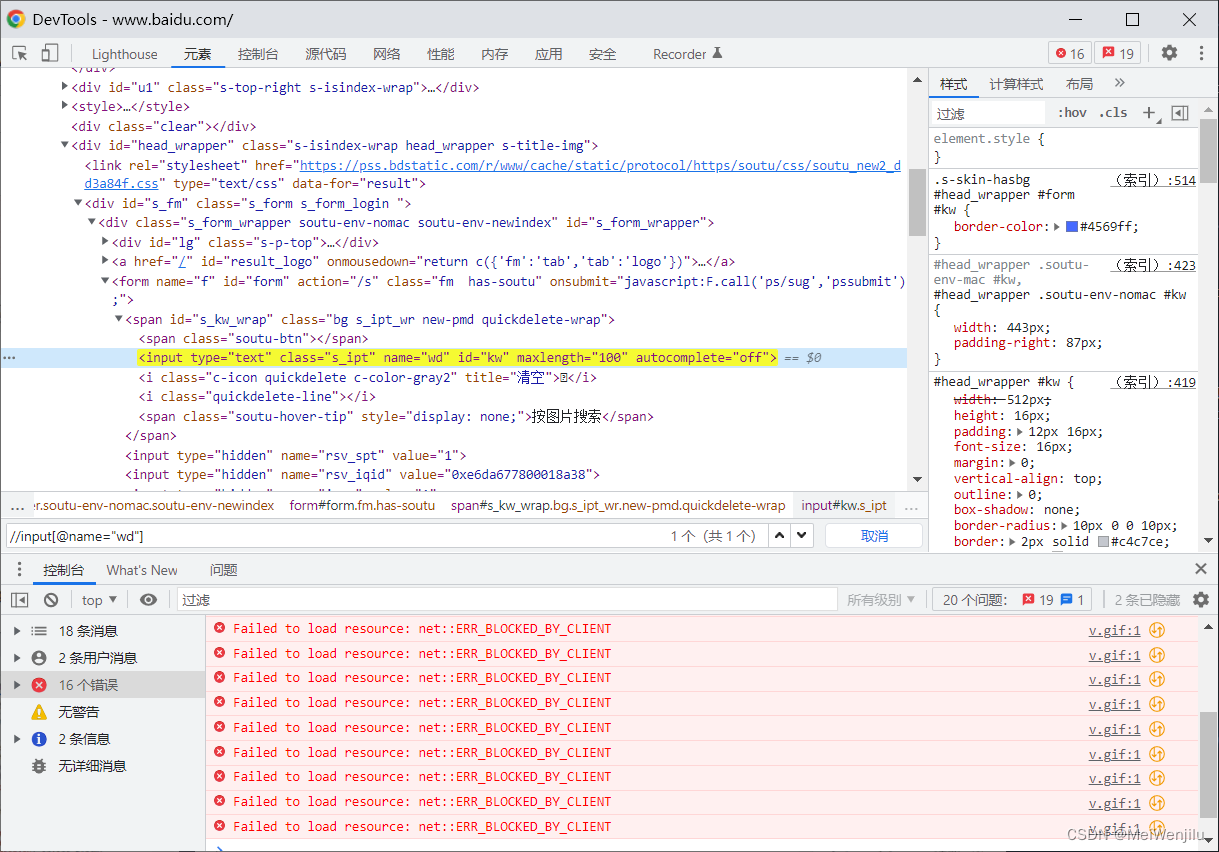This screenshot has width=1219, height=852.
Task: Expand the div id="lg" node
Action: [x=106, y=242]
